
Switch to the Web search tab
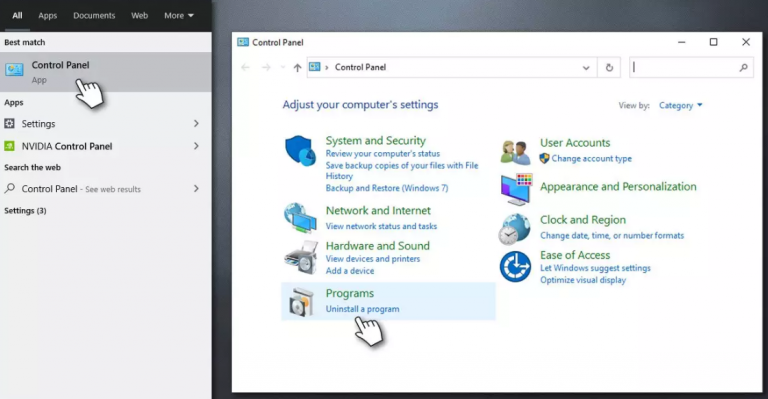tap(139, 16)
